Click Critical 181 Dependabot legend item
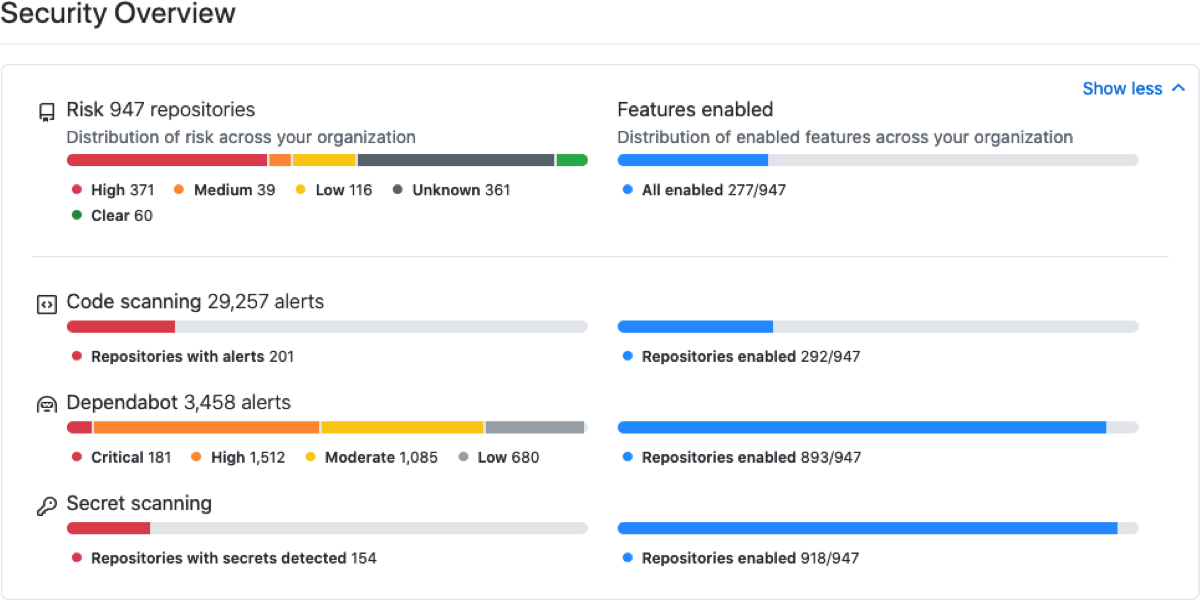The image size is (1200, 600). pyautogui.click(x=121, y=458)
